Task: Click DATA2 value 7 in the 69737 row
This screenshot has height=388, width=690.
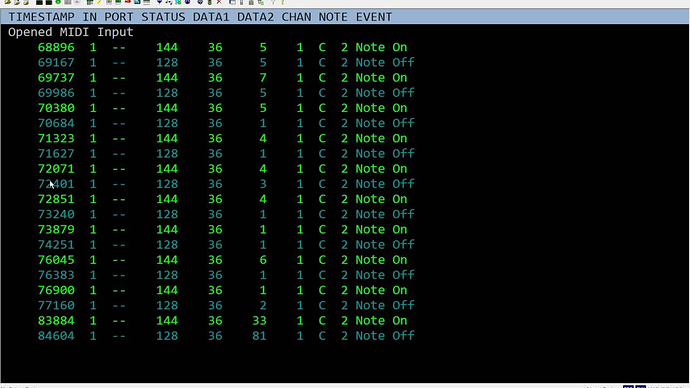Action: 263,77
